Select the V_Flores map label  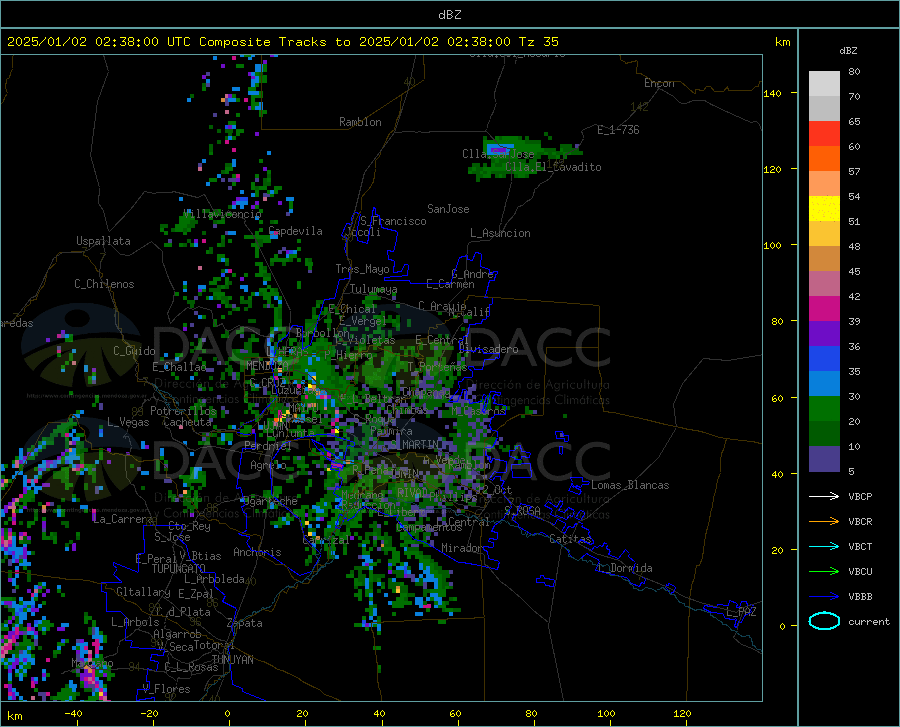pyautogui.click(x=166, y=689)
